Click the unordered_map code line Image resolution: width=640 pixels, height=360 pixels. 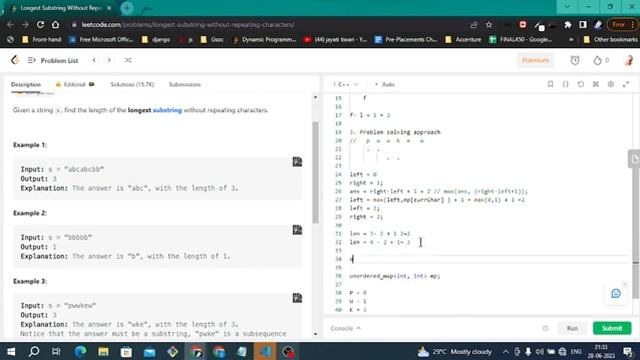pos(395,276)
